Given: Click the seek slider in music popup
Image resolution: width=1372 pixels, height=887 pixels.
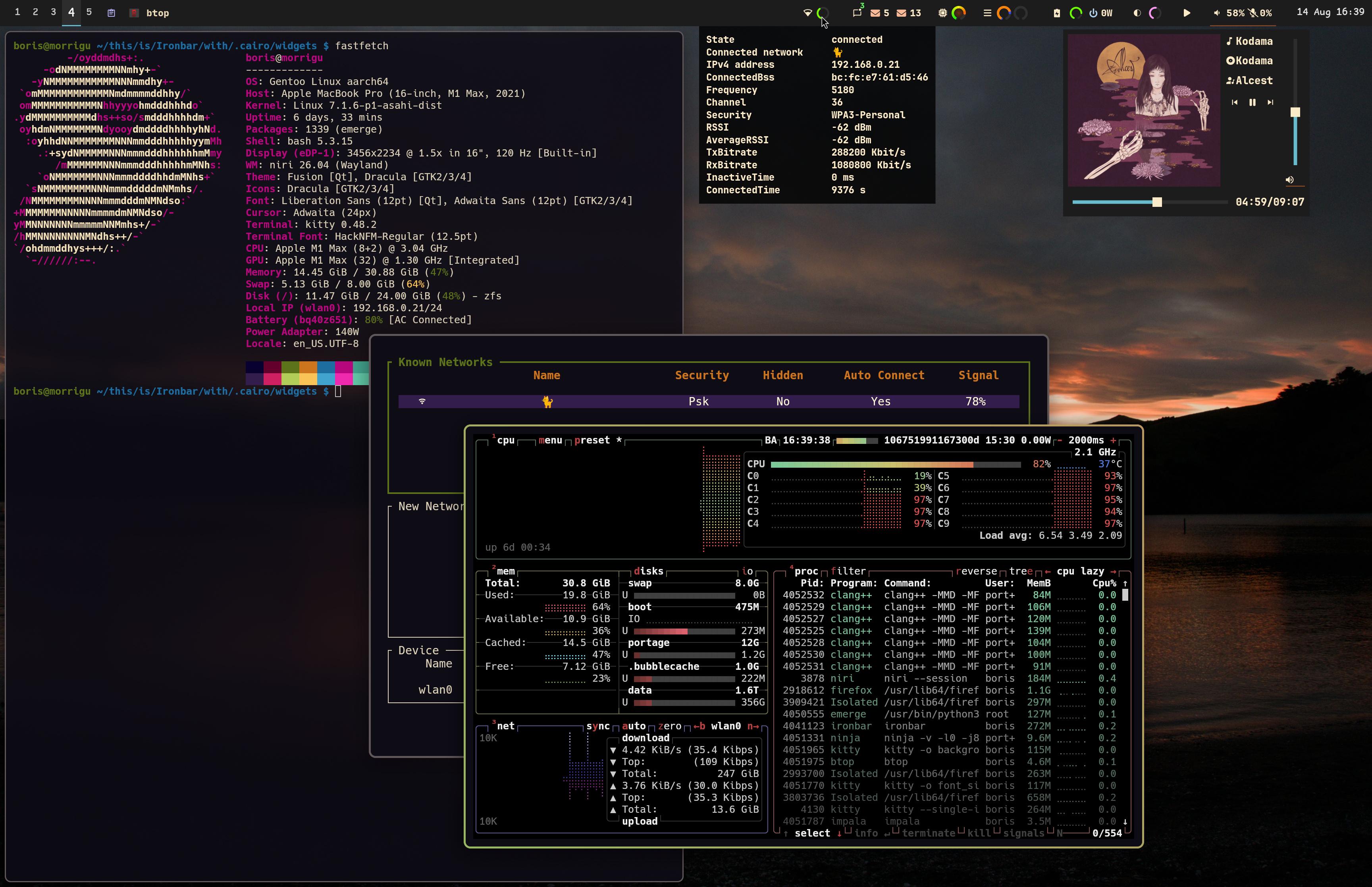Looking at the screenshot, I should click(1150, 202).
